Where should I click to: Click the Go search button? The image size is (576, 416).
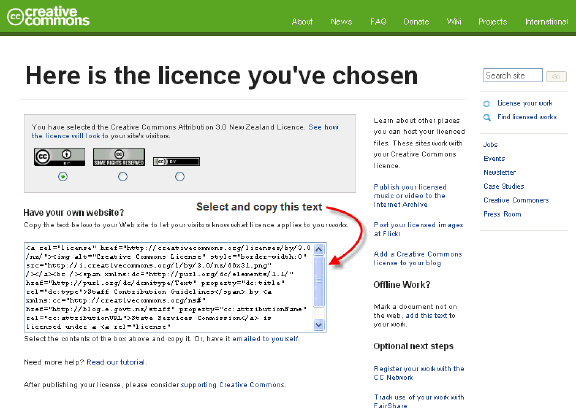[556, 76]
